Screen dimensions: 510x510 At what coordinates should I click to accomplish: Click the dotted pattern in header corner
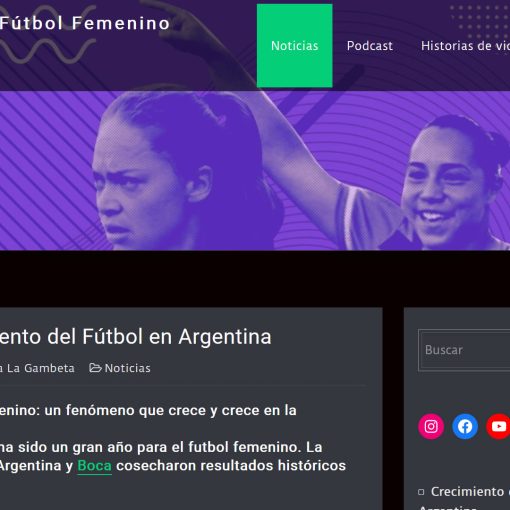point(480,22)
